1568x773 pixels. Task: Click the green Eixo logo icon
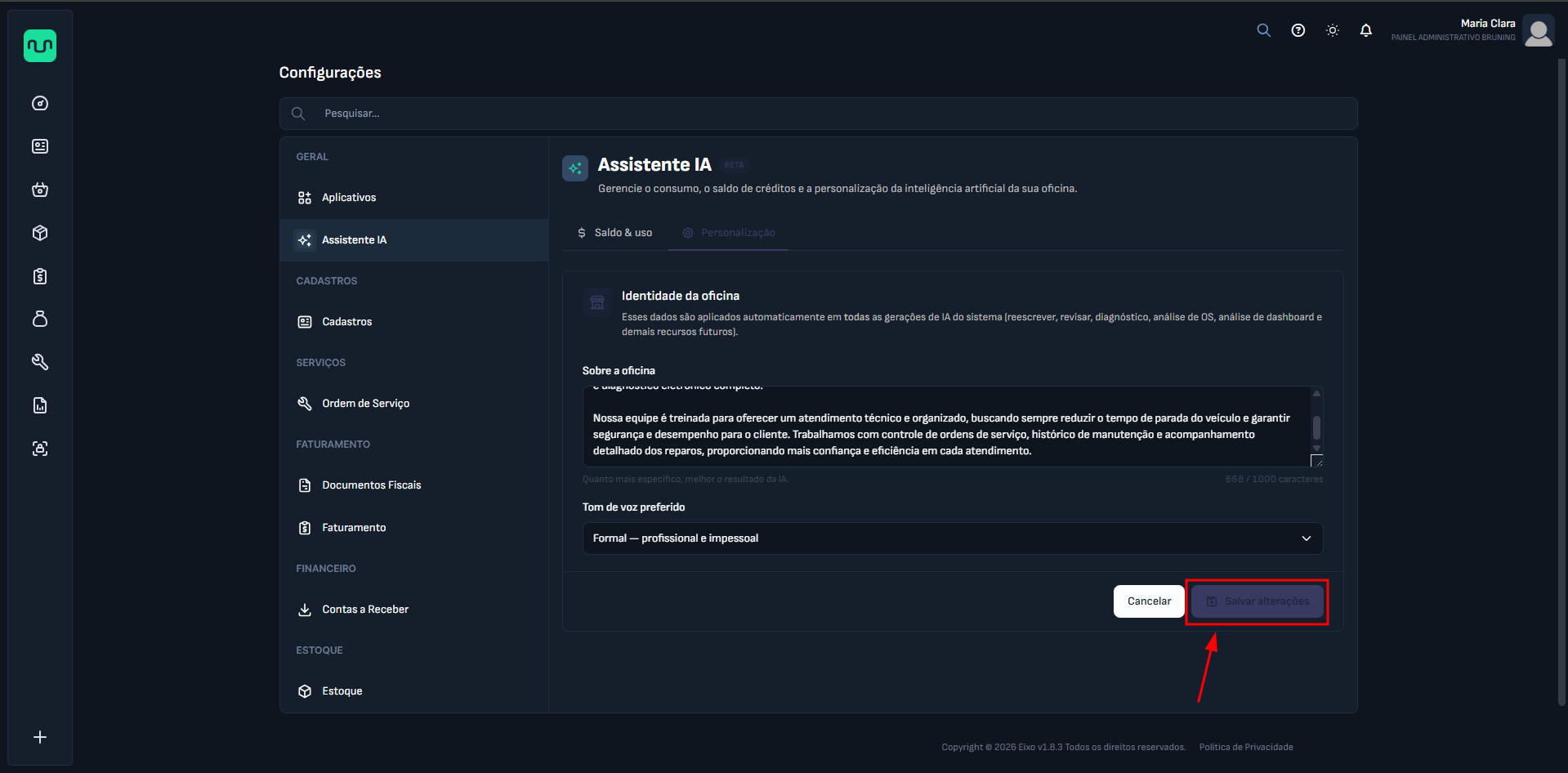pos(40,46)
